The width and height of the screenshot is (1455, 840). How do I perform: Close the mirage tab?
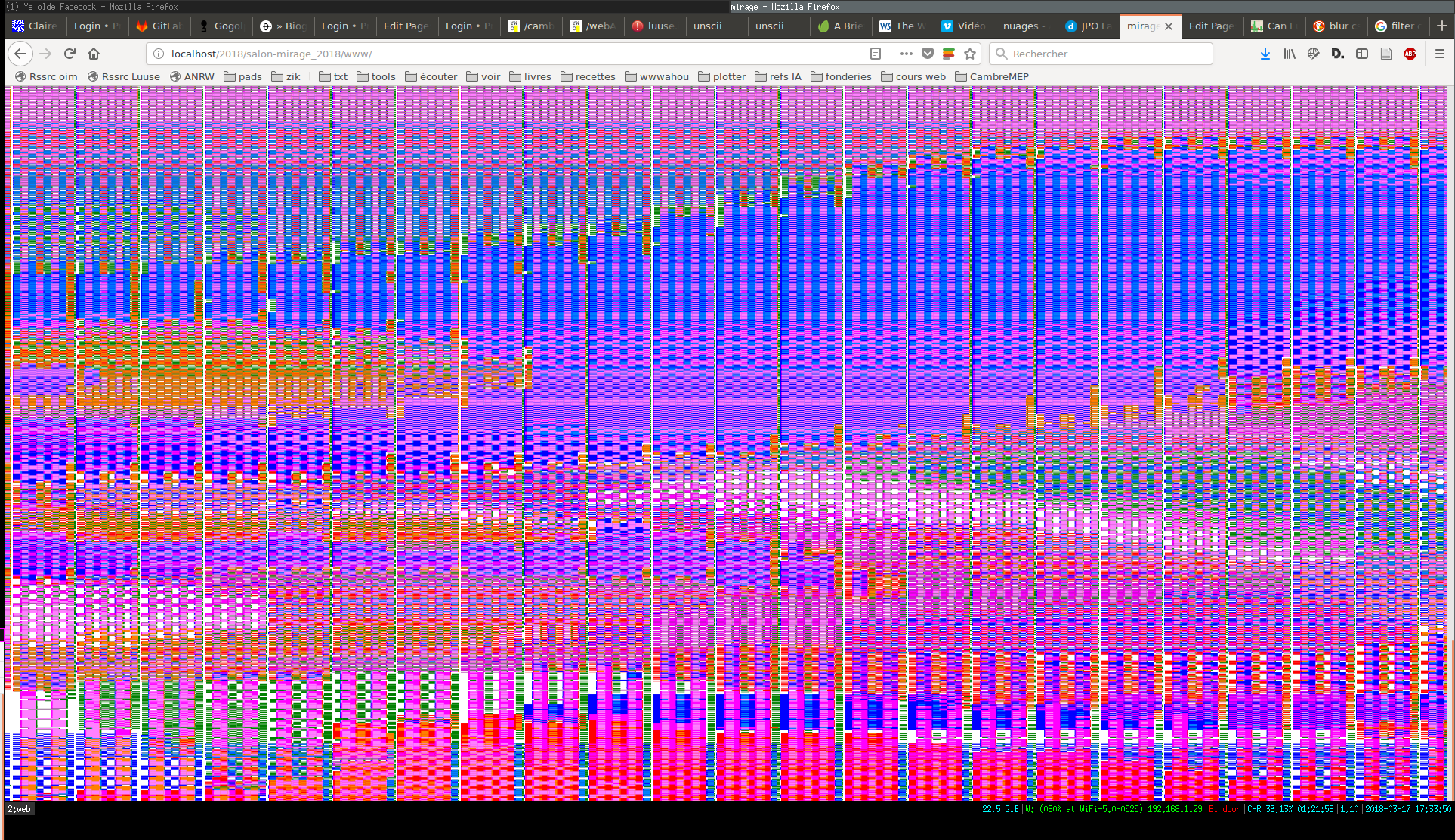coord(1169,26)
